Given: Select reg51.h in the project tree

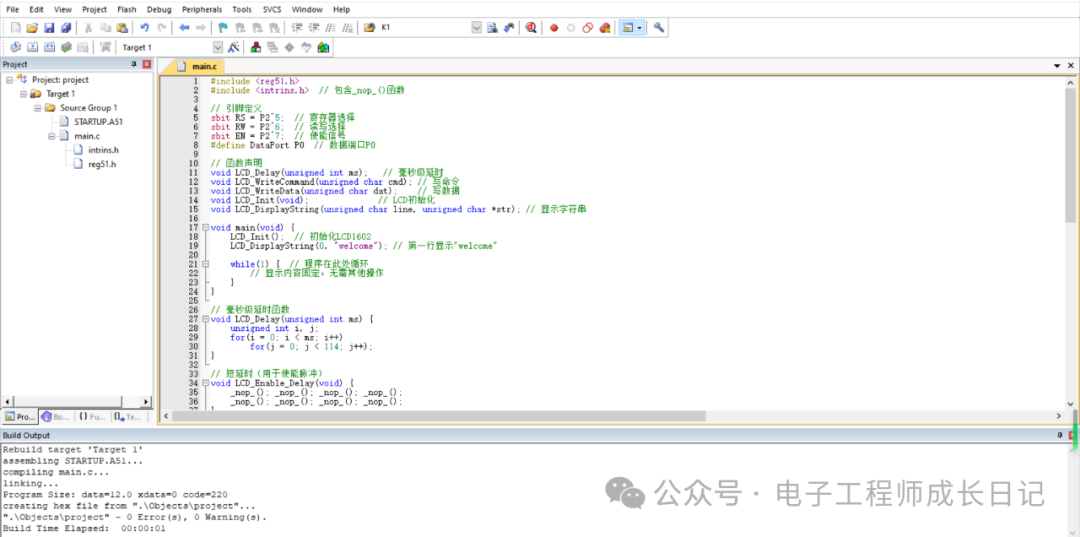Looking at the screenshot, I should tap(95, 164).
